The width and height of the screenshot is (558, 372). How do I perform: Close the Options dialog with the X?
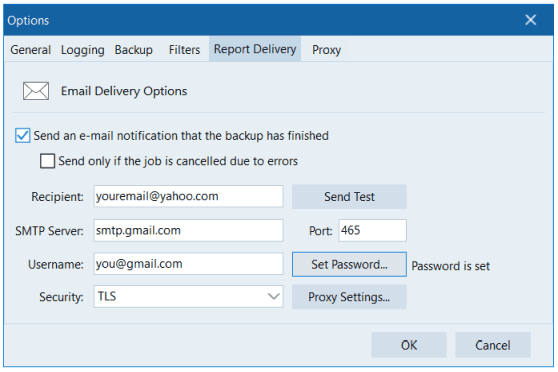click(x=531, y=20)
